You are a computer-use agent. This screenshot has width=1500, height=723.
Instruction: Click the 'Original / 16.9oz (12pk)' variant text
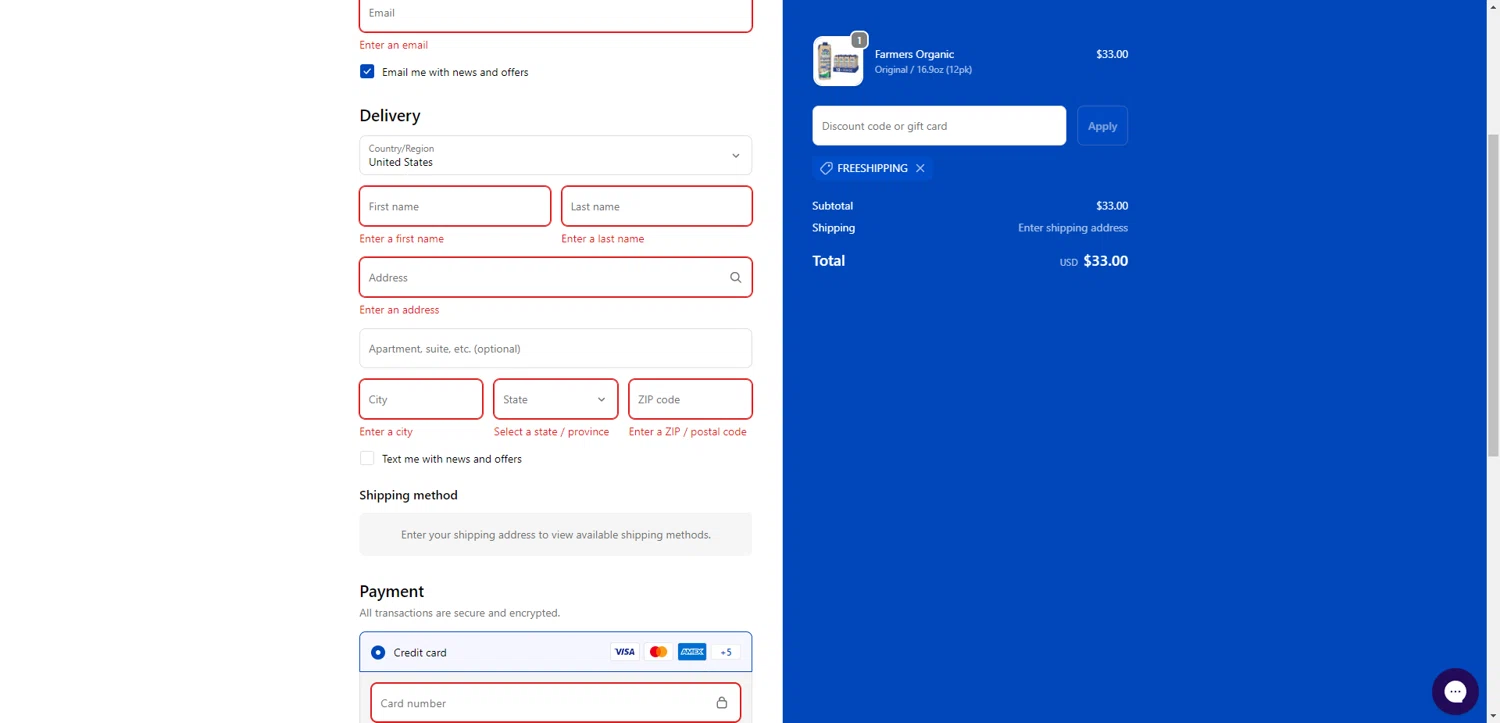pos(923,70)
